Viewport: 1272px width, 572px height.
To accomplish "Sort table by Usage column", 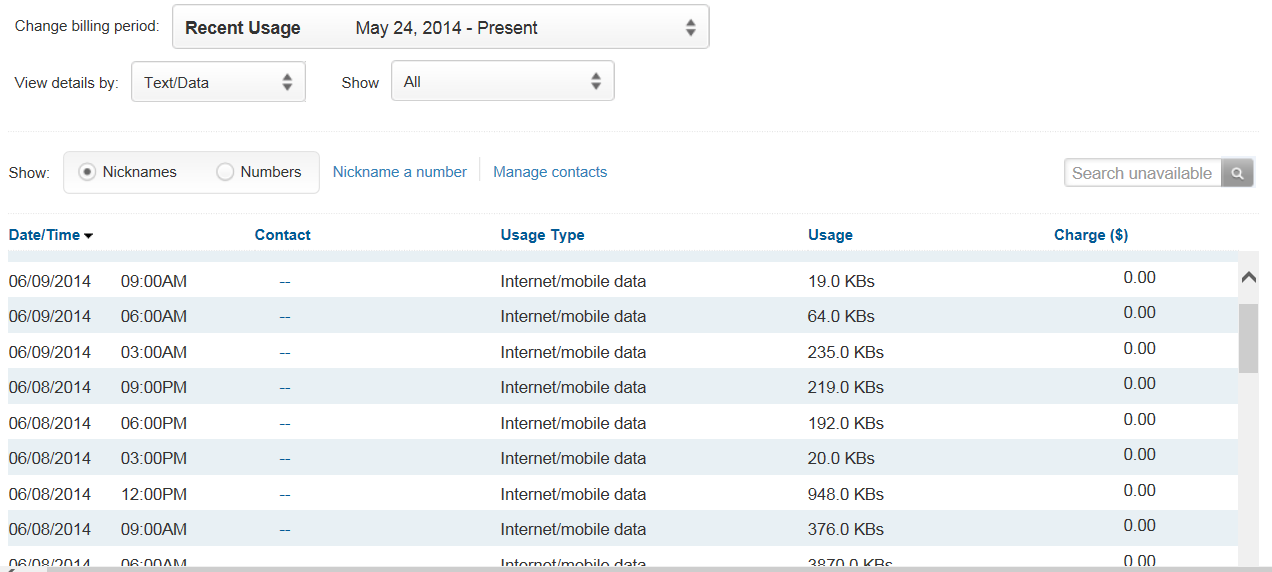I will click(x=830, y=235).
